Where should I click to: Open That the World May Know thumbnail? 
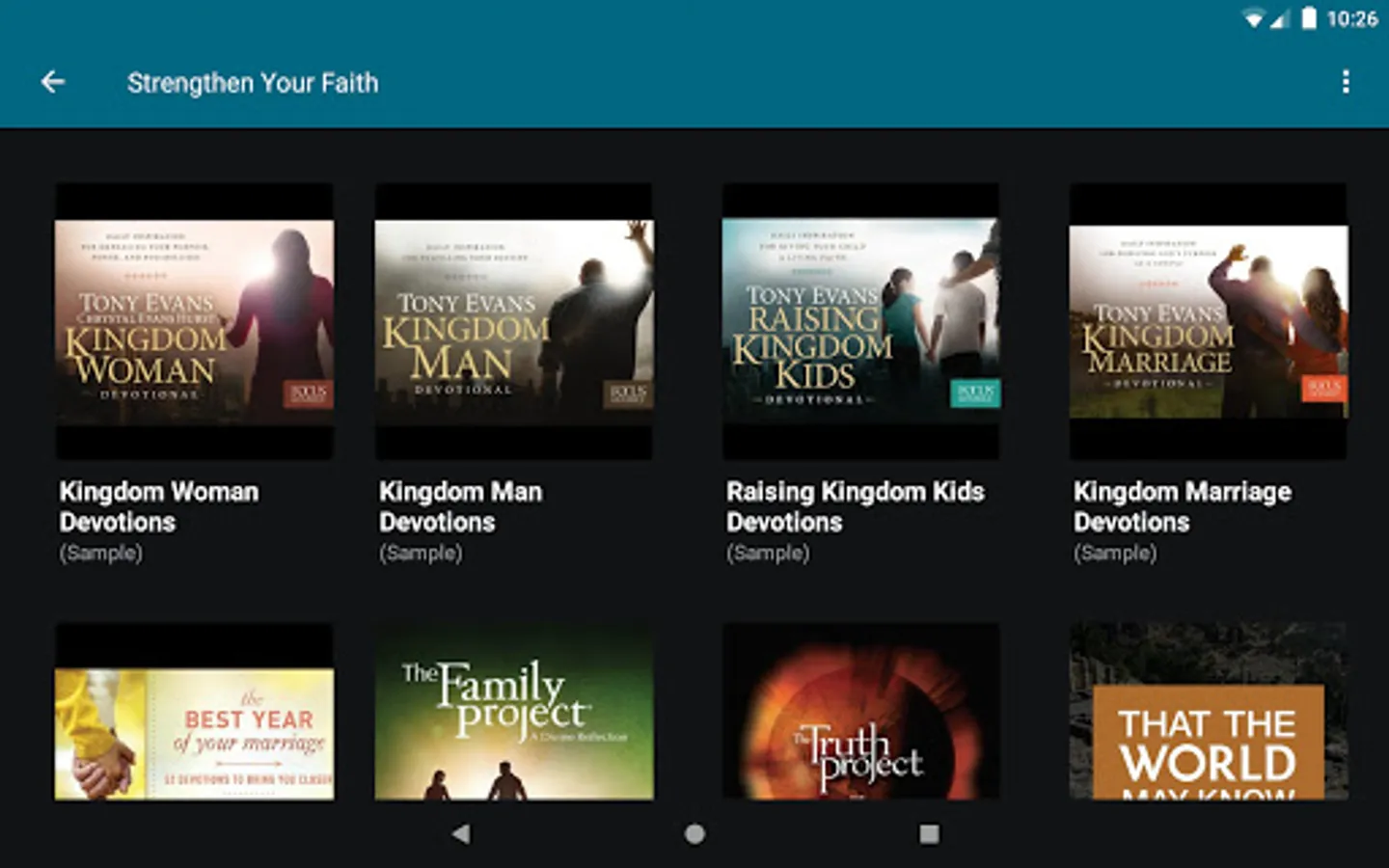click(x=1209, y=712)
